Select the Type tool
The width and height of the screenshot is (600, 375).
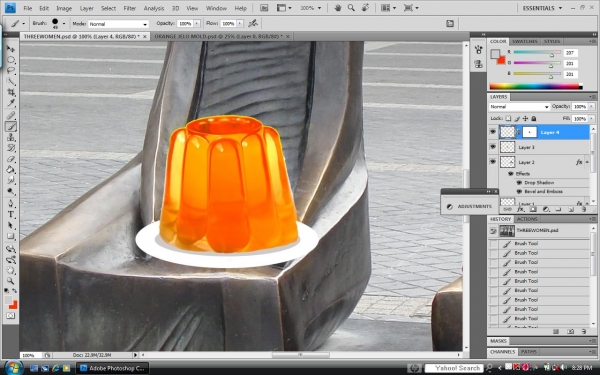click(x=11, y=214)
